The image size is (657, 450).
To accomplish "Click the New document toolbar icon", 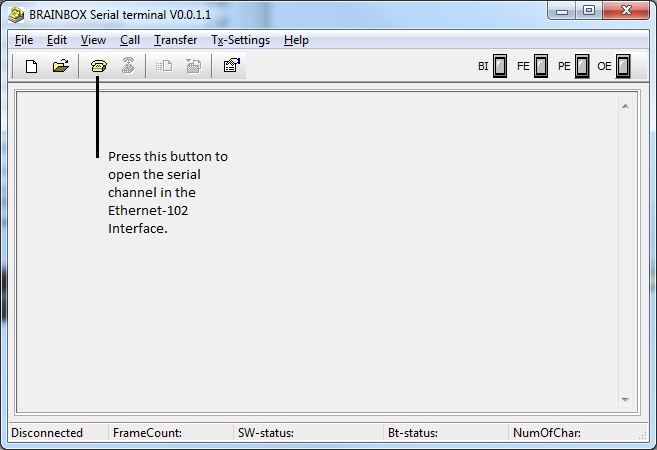I will 31,66.
